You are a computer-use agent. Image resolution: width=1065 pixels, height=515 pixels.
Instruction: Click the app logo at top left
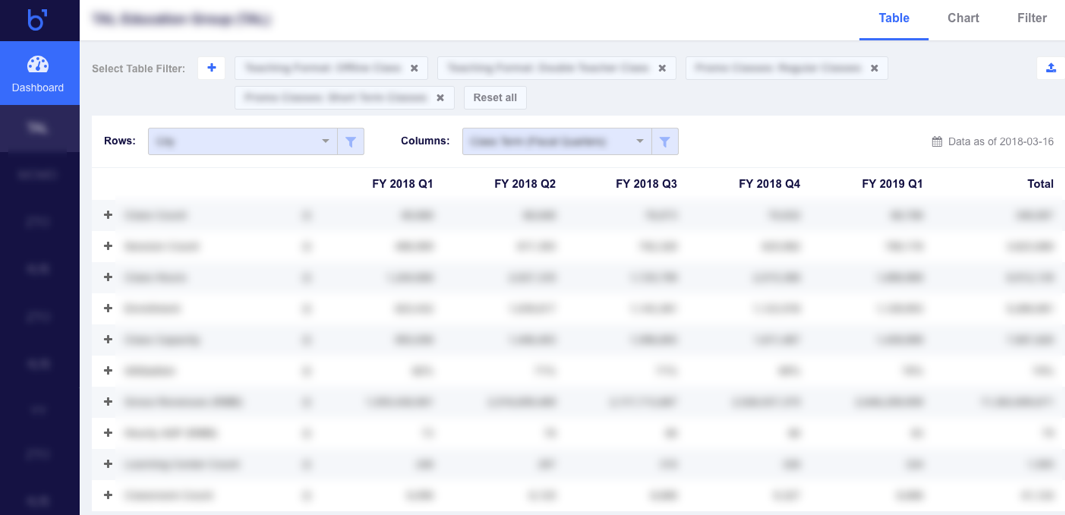point(37,19)
